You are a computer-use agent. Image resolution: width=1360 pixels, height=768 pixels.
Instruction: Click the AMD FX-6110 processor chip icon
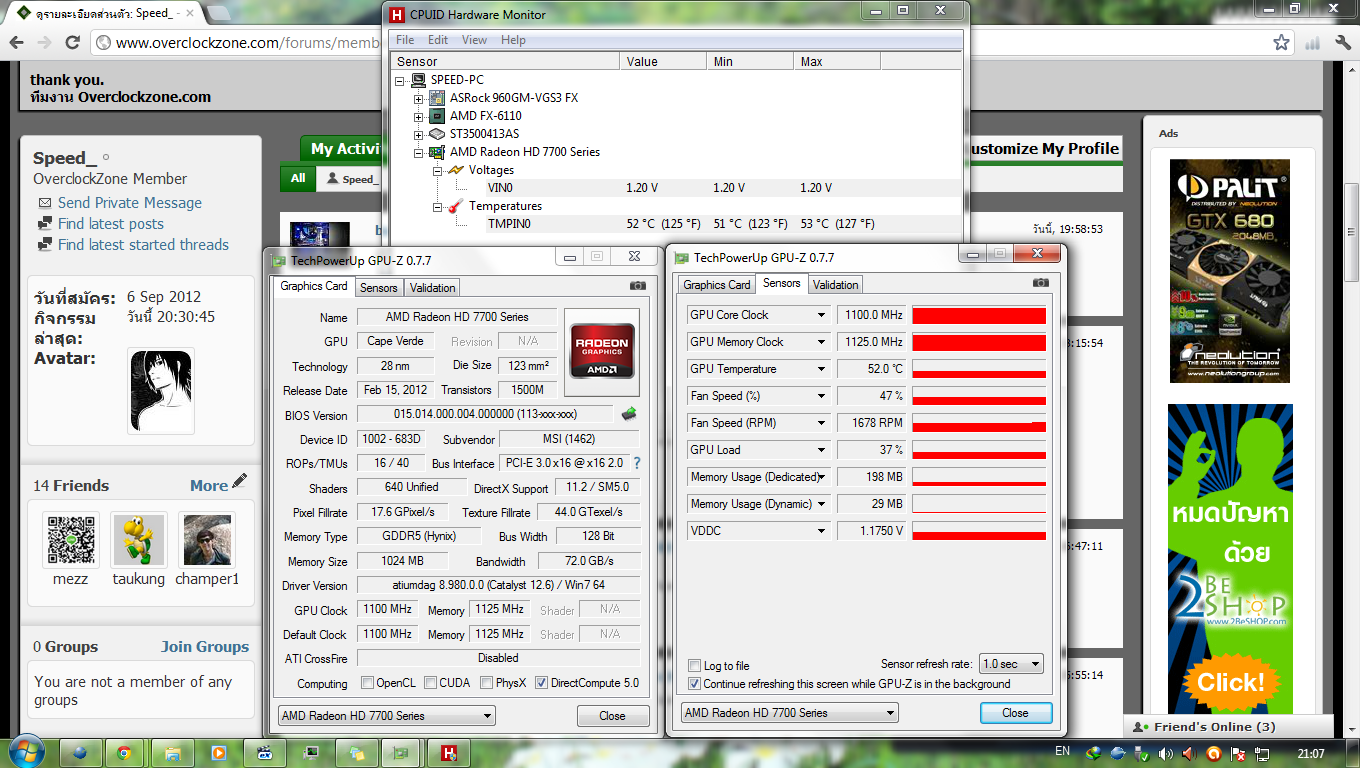tap(437, 116)
